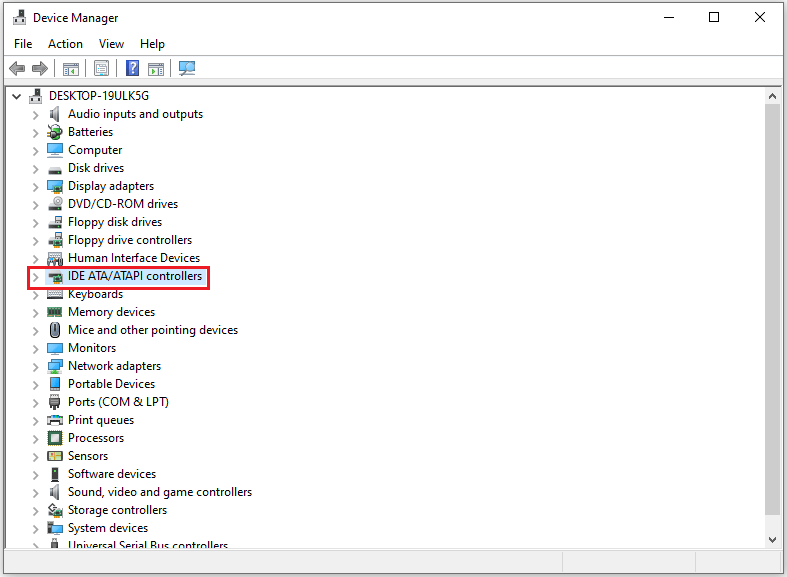Screen dimensions: 787x577
Task: Click the Disk drives icon
Action: [55, 169]
